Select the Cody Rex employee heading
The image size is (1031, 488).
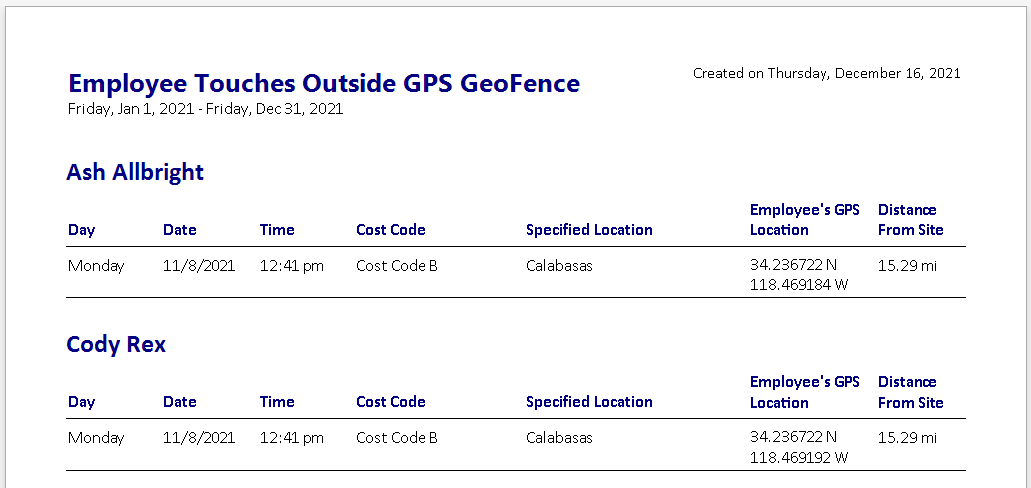click(116, 344)
